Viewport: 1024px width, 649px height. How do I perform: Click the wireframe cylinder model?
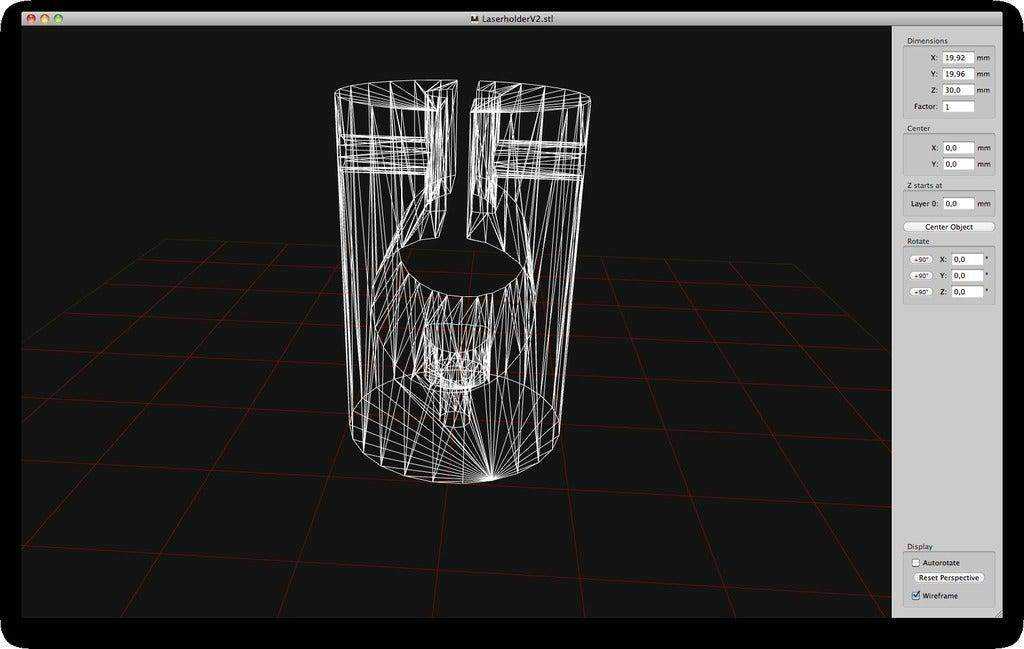click(461, 281)
